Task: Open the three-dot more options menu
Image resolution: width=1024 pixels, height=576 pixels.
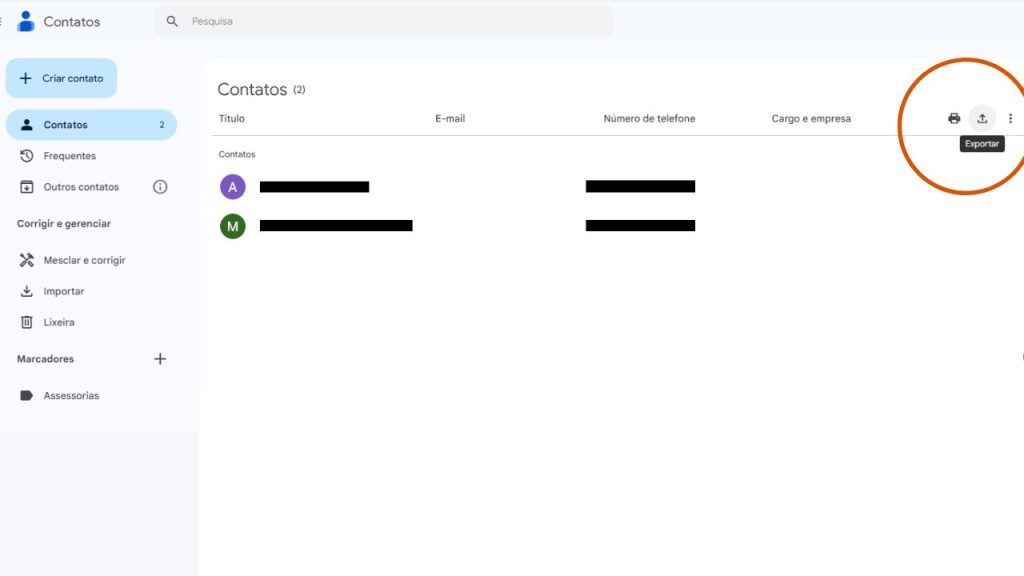Action: pos(1010,118)
